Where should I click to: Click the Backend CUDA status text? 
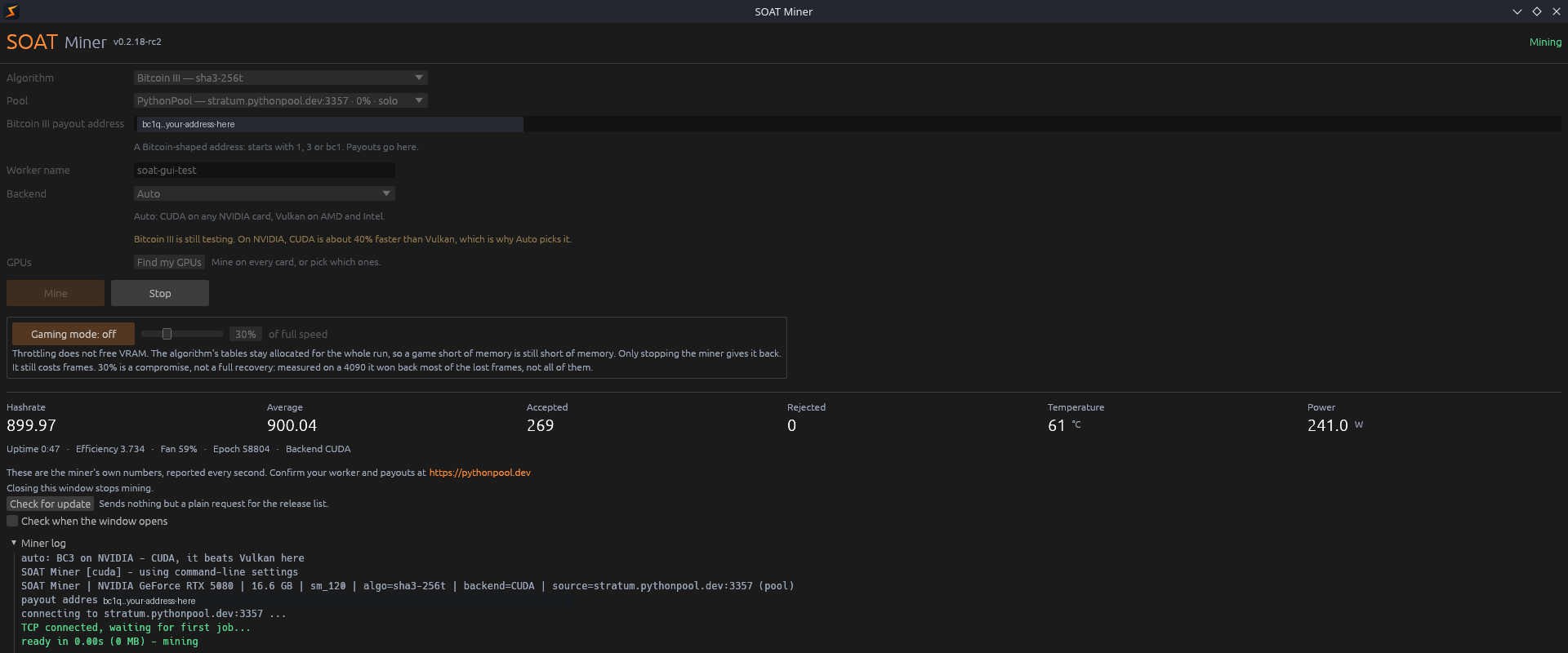318,449
